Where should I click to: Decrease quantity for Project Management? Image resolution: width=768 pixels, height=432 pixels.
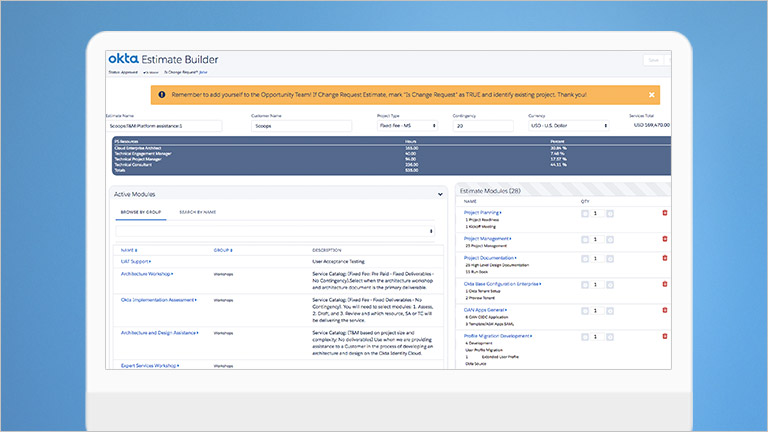click(585, 240)
